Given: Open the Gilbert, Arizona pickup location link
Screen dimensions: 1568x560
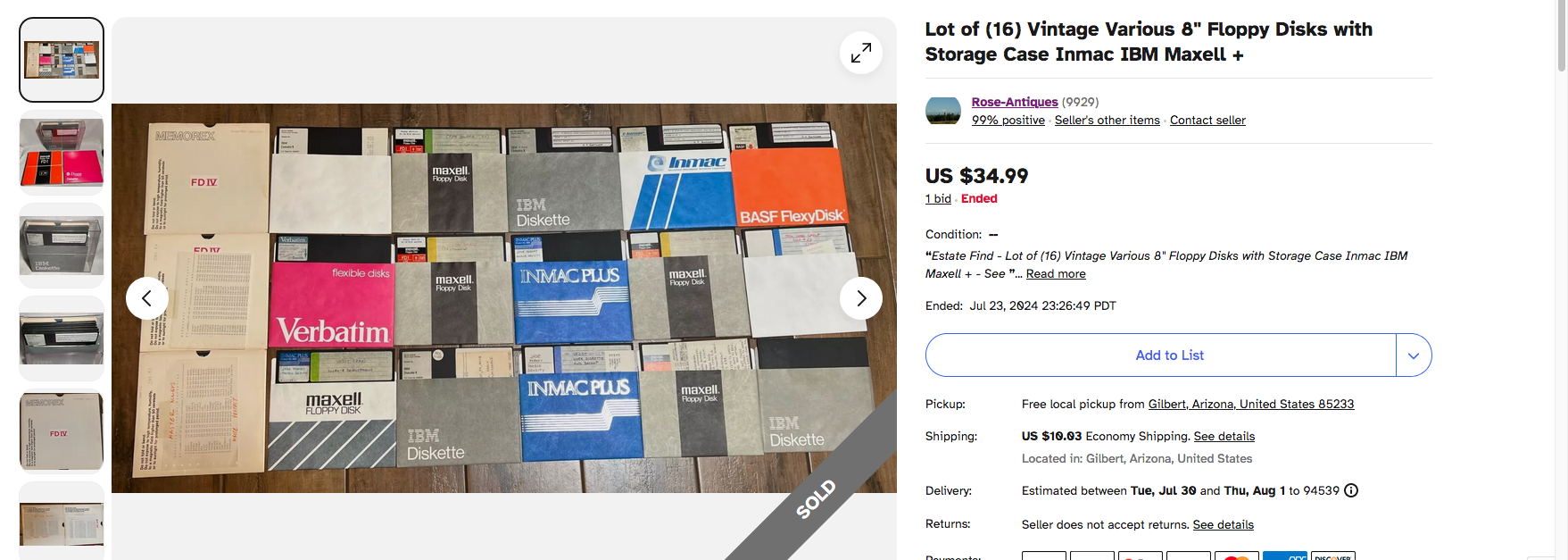Looking at the screenshot, I should tap(1250, 405).
